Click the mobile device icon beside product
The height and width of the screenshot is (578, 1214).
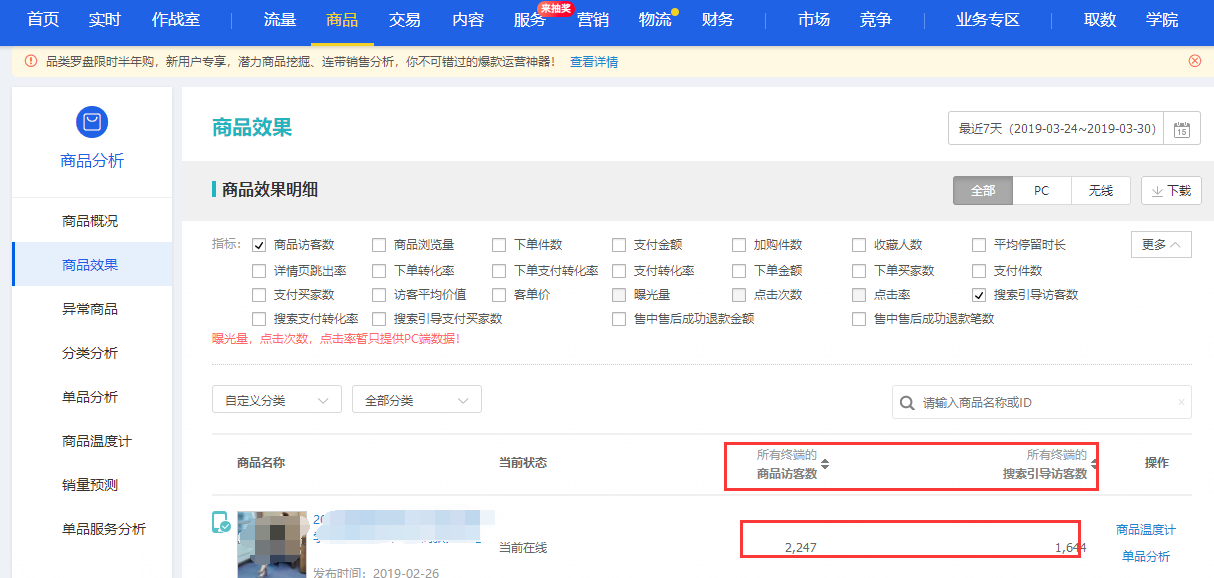pos(221,522)
